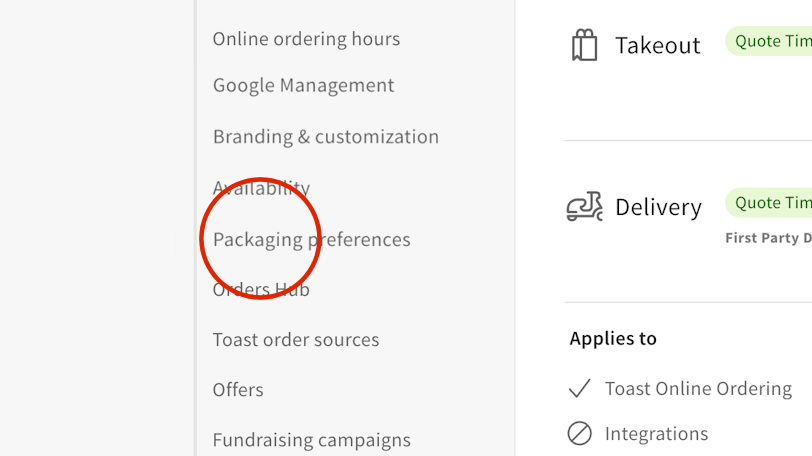Open Fundraising campaigns
Screen dimensions: 812x456
click(311, 440)
